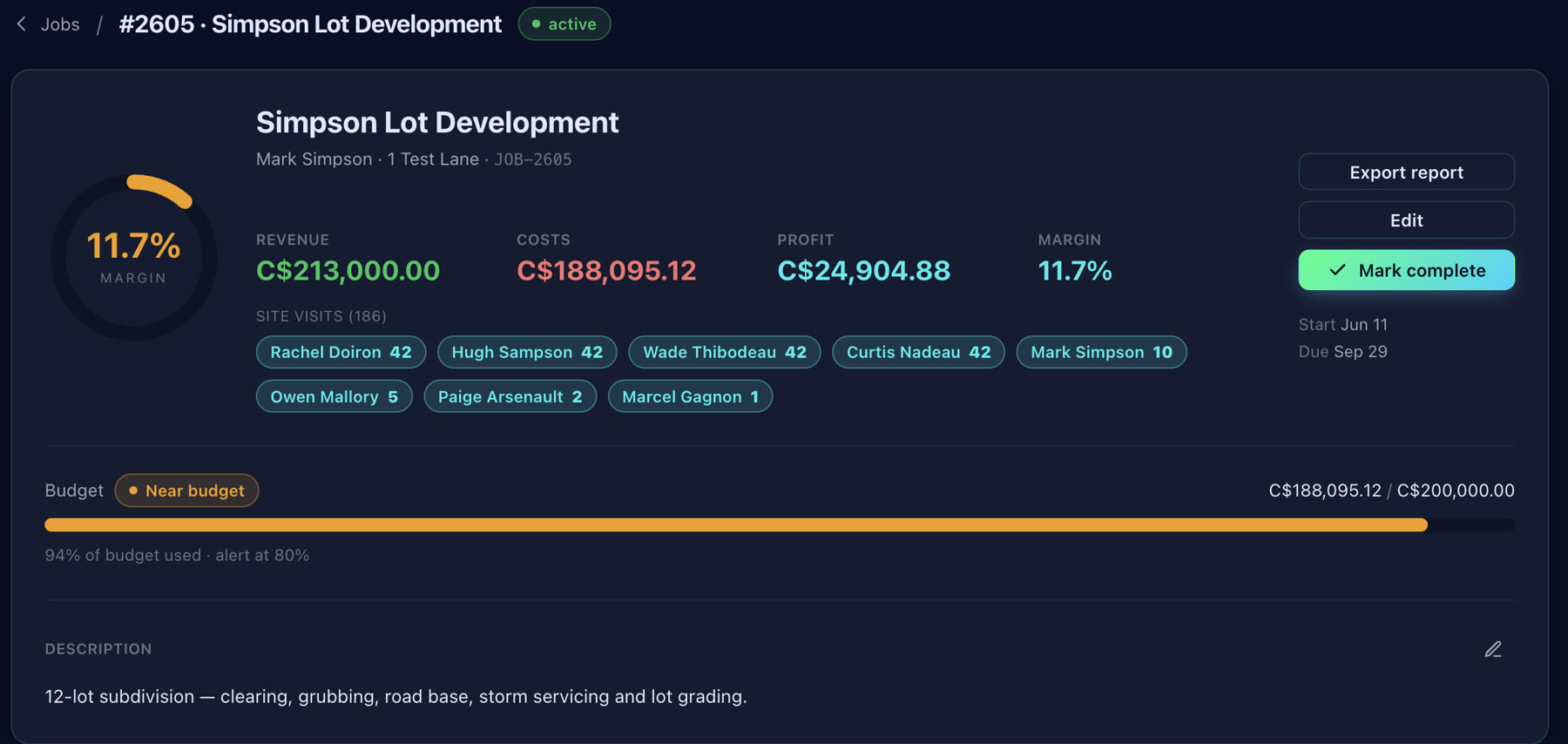Click the Near budget warning badge
1568x744 pixels.
coord(186,490)
